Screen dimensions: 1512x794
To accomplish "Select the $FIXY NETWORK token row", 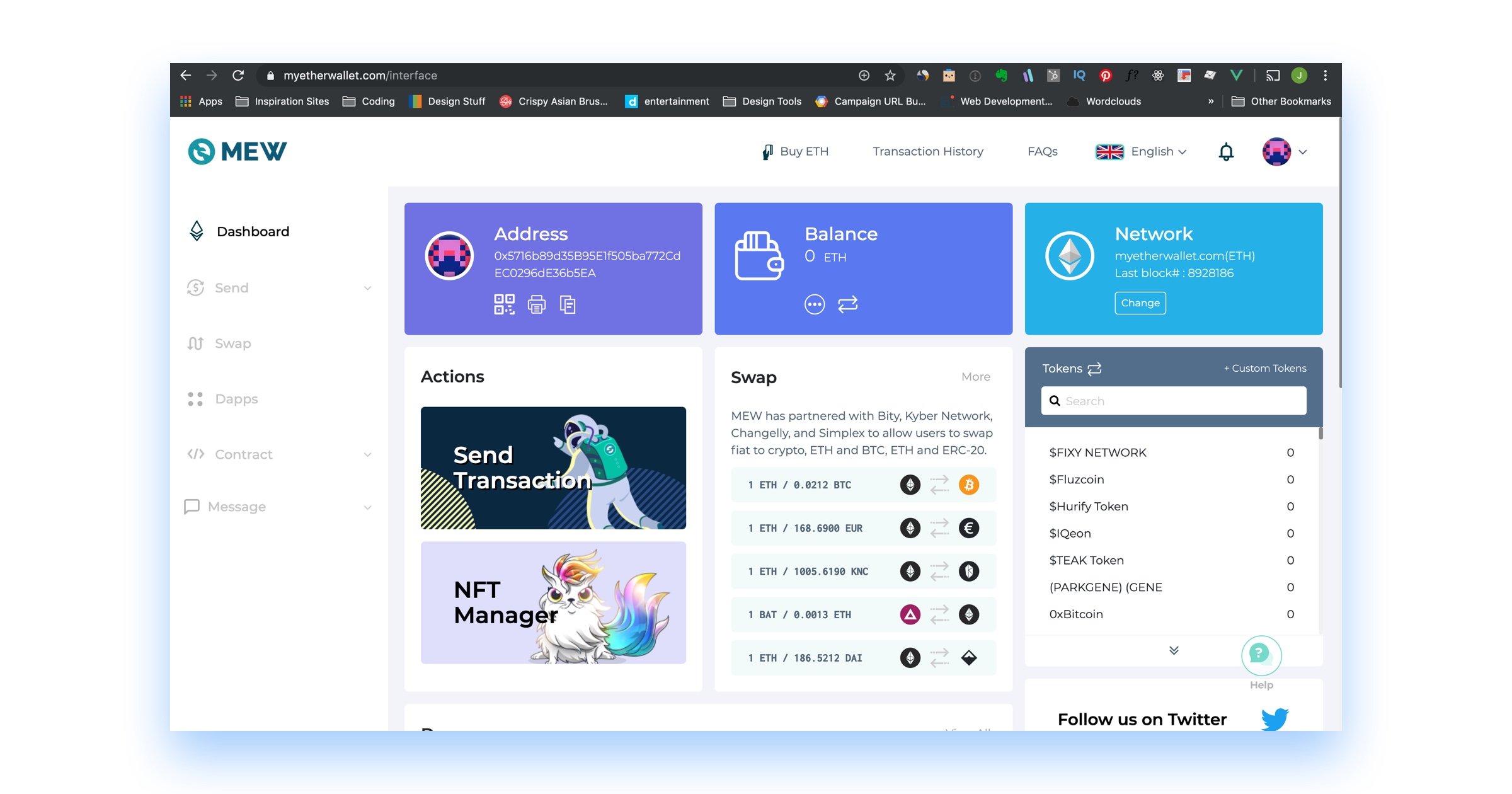I will (1172, 453).
